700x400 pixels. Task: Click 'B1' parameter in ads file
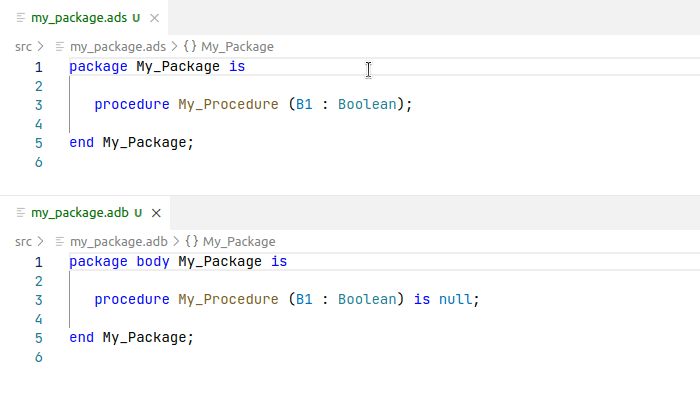click(x=304, y=104)
